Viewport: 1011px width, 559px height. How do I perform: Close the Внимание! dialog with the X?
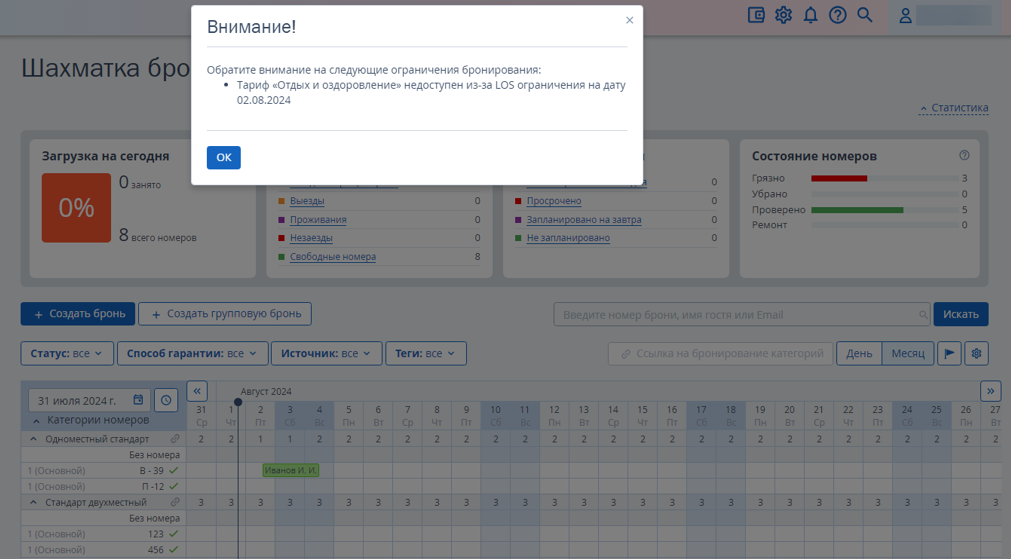[x=629, y=20]
